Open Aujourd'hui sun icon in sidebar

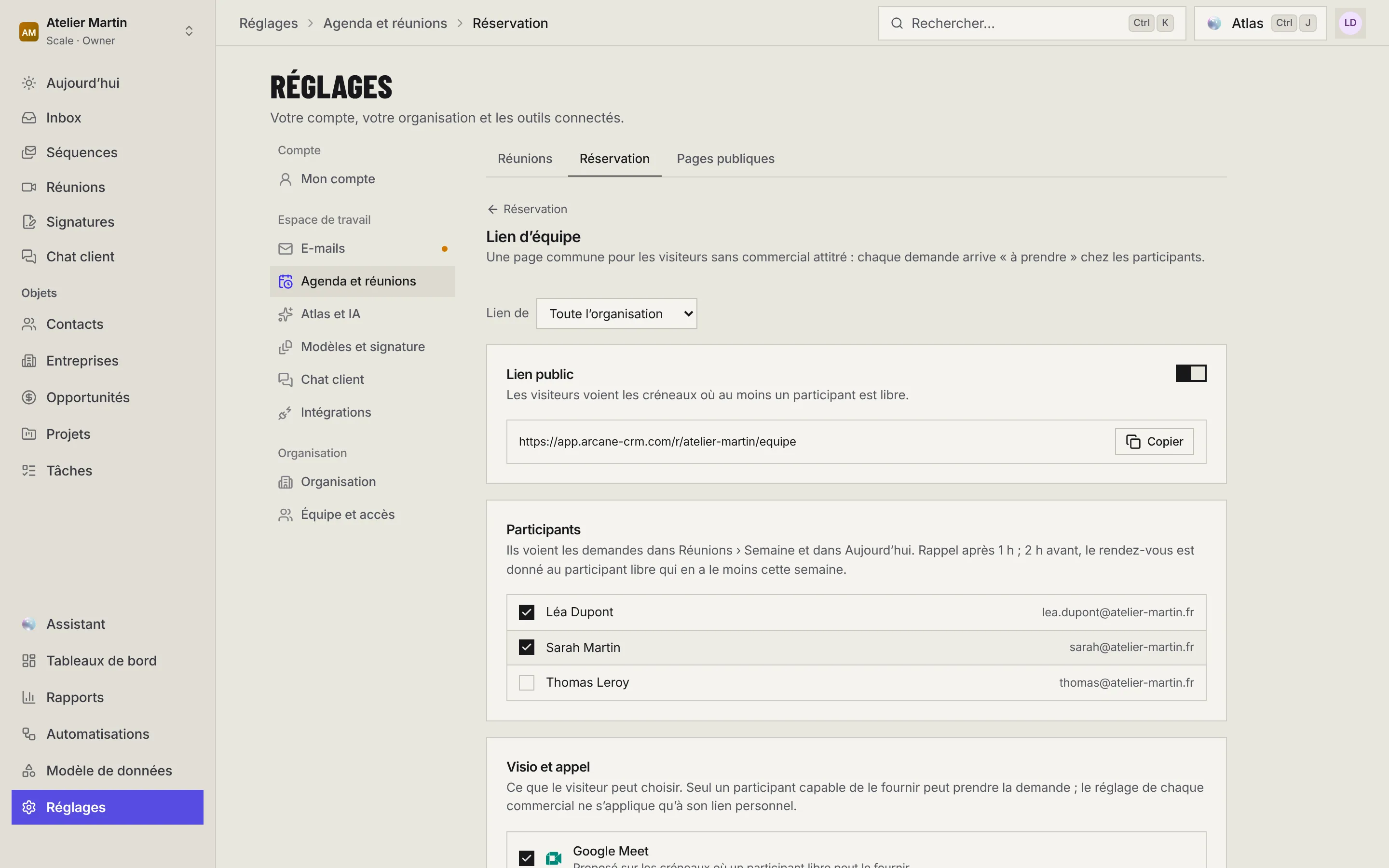click(29, 83)
